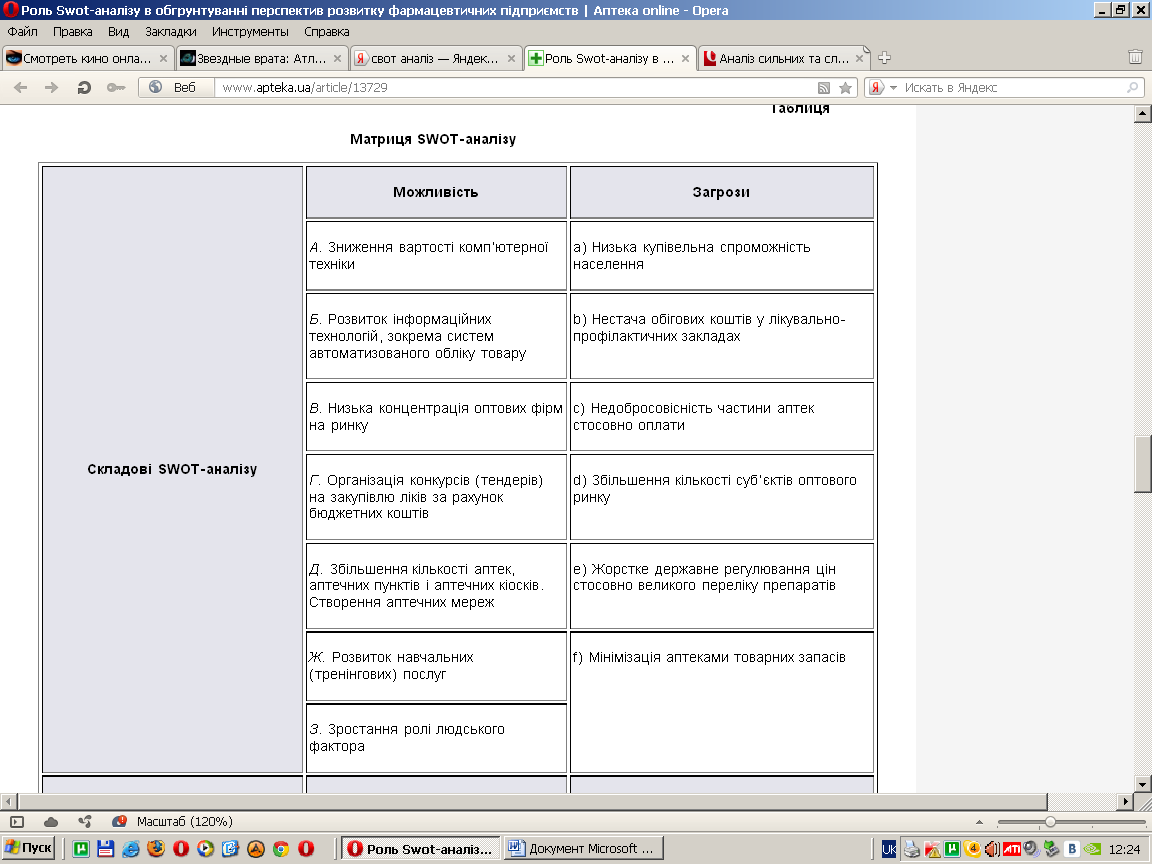Image resolution: width=1152 pixels, height=864 pixels.
Task: Click the zoom slider handle
Action: tap(1050, 821)
